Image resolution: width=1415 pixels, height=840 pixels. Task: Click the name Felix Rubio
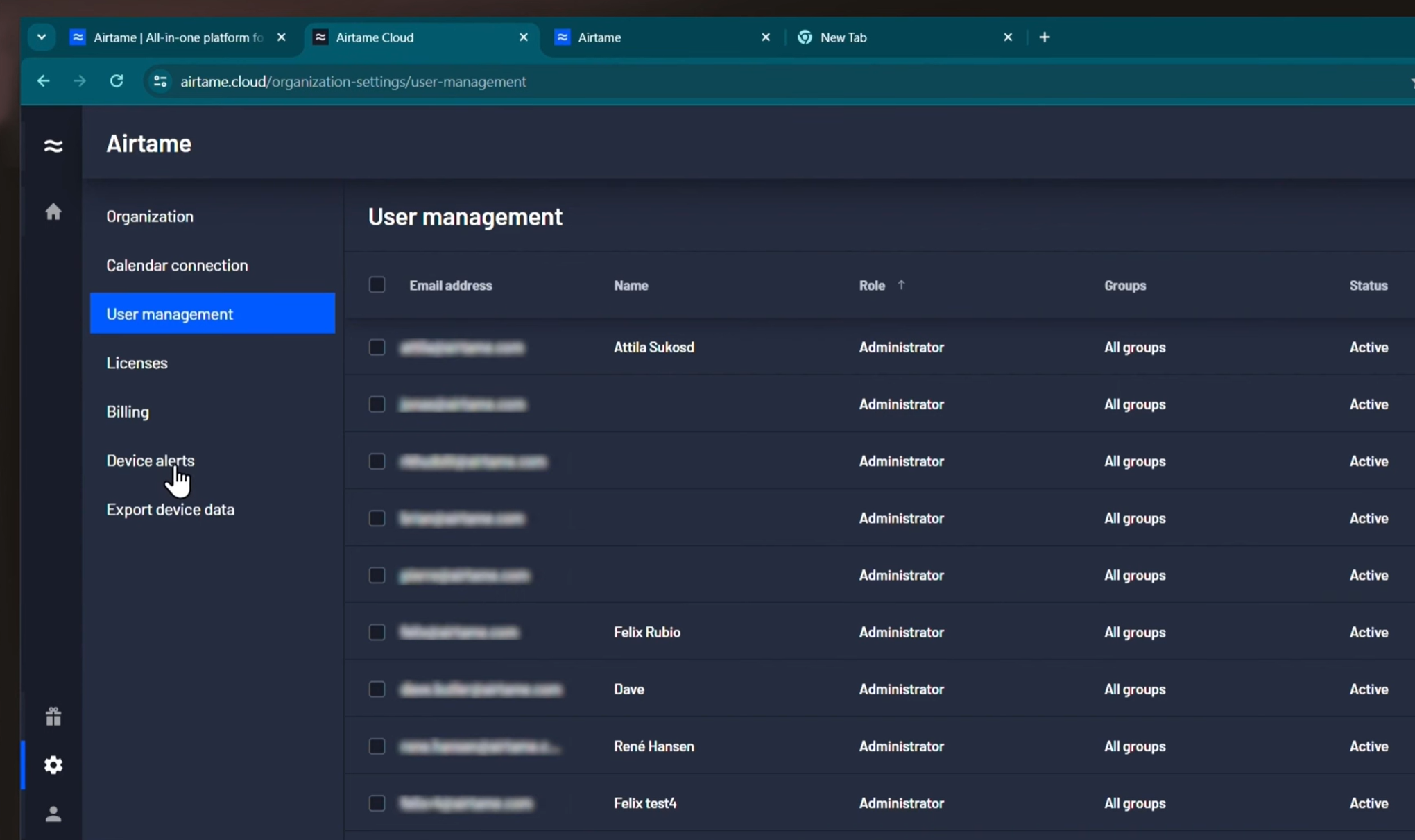647,632
